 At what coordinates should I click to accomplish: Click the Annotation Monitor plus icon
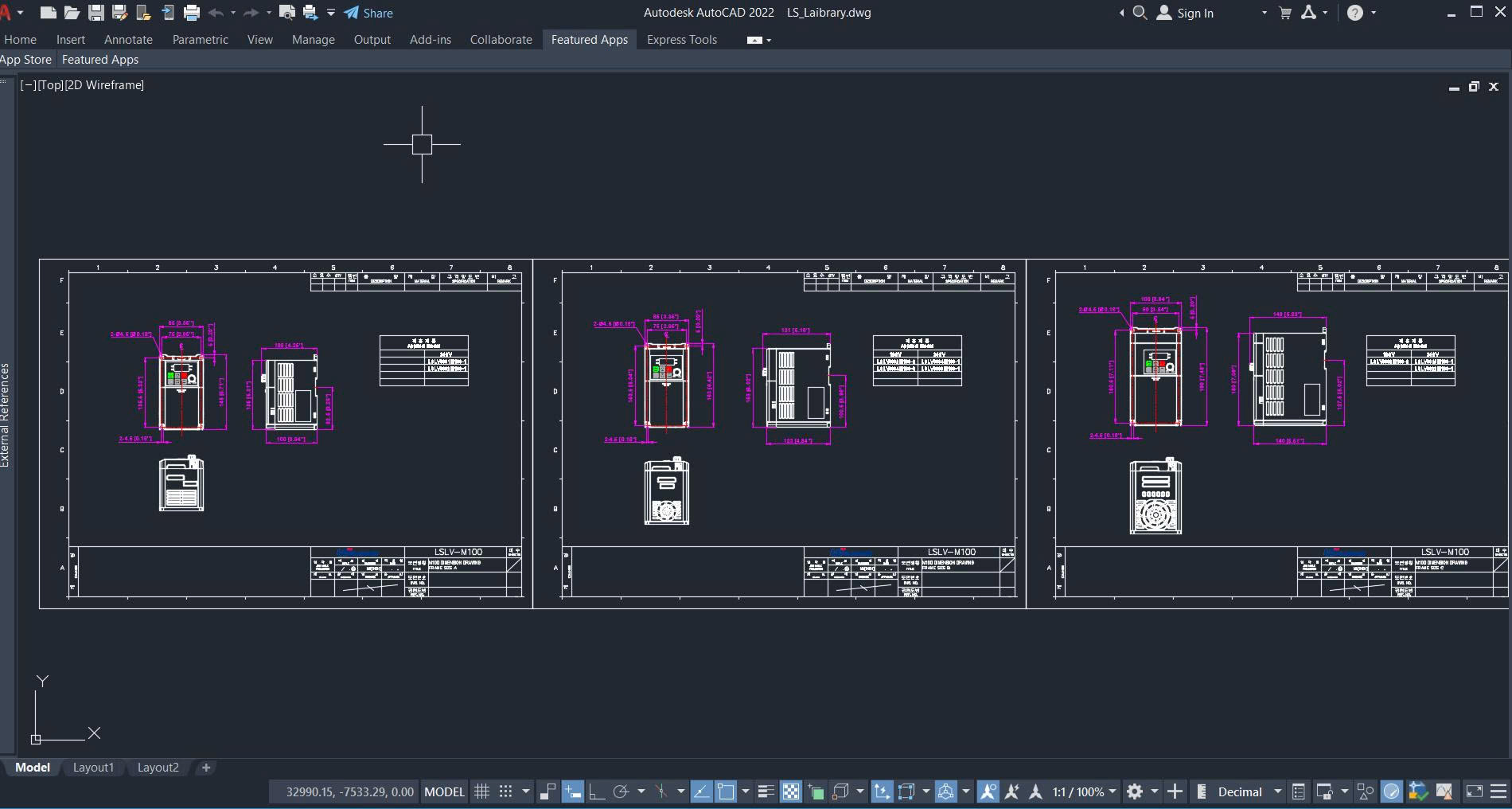(1175, 791)
